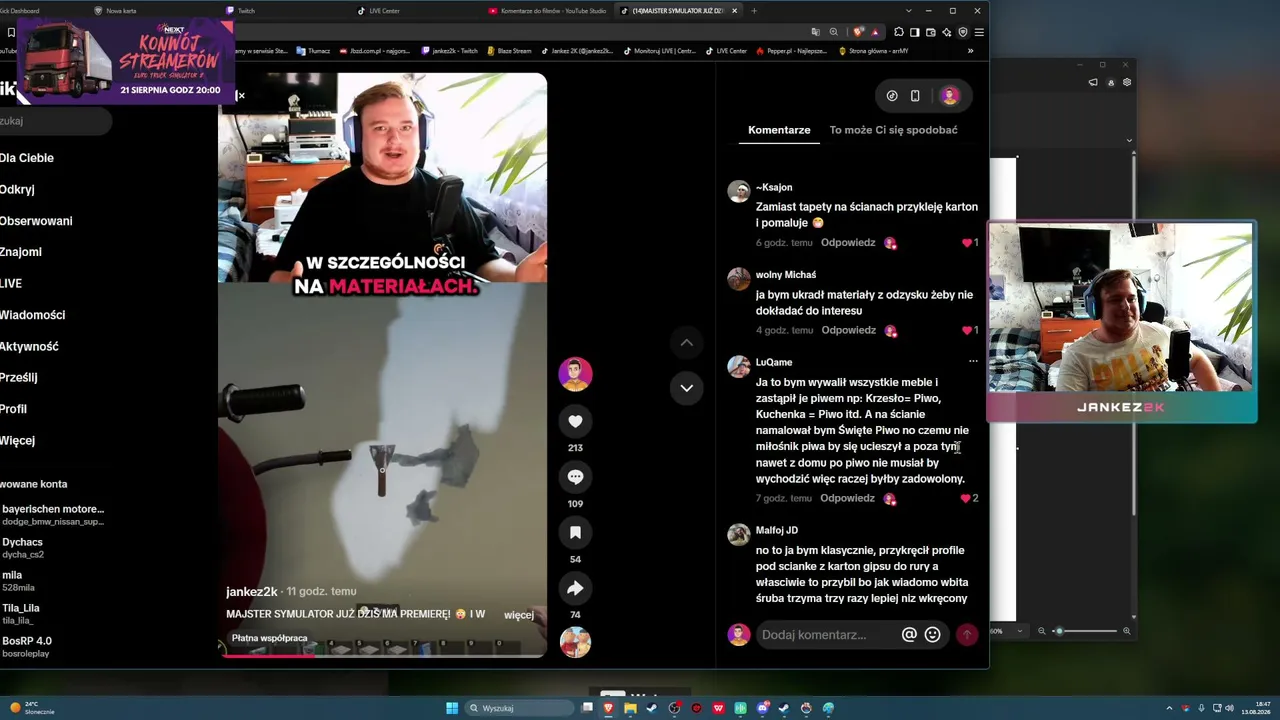The image size is (1280, 720).
Task: Like the jankez2k video with the heart icon
Action: coord(575,421)
